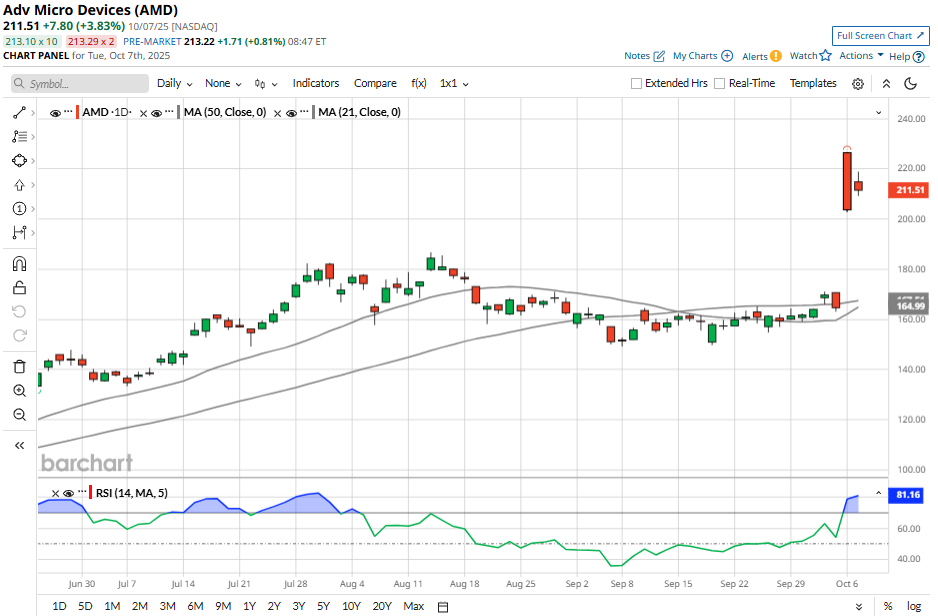The image size is (938, 616).
Task: Open the Daily period dropdown
Action: pyautogui.click(x=174, y=84)
